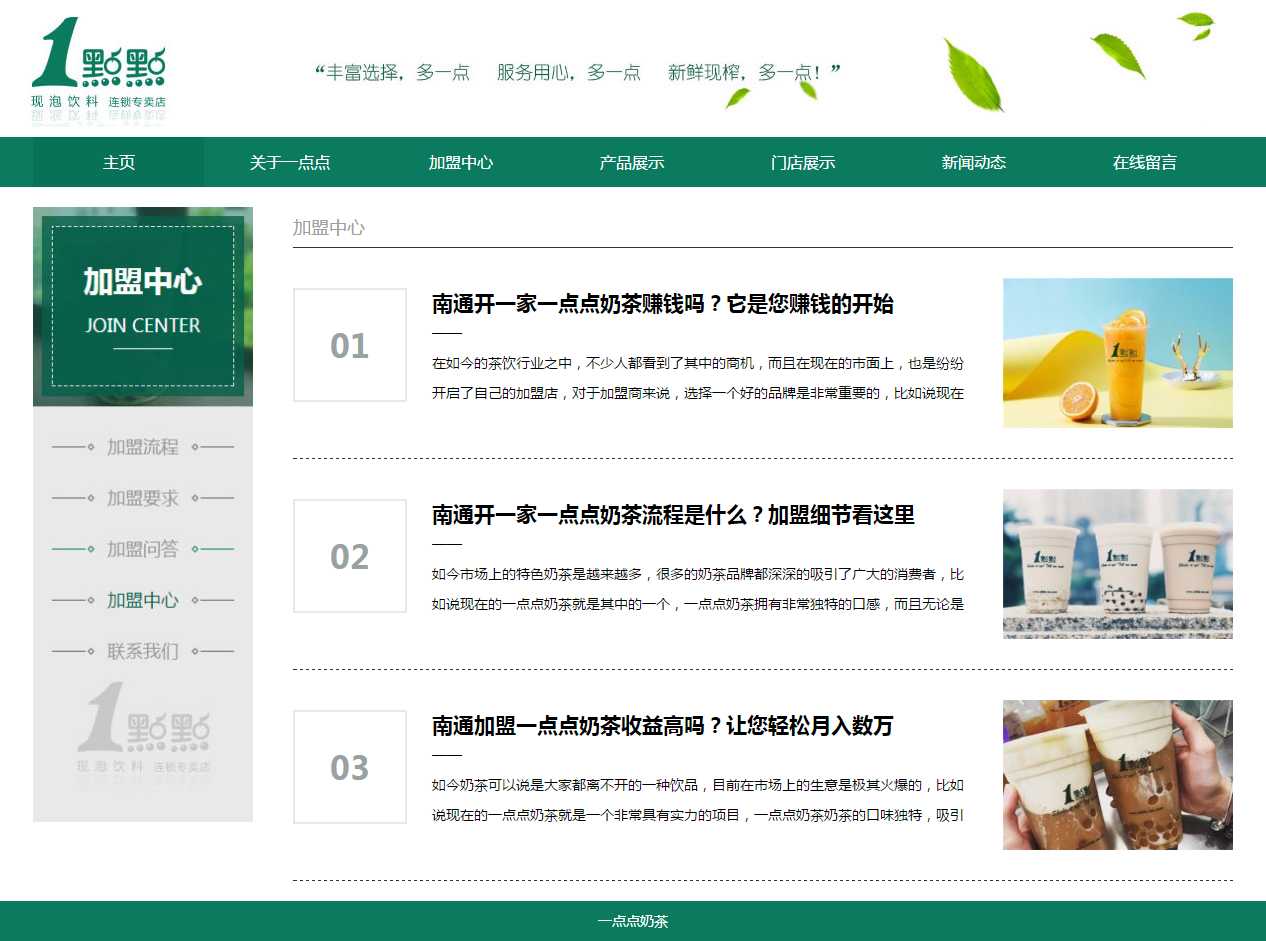Open 加盟问答 sidebar link
Viewport: 1266px width, 941px height.
point(143,549)
